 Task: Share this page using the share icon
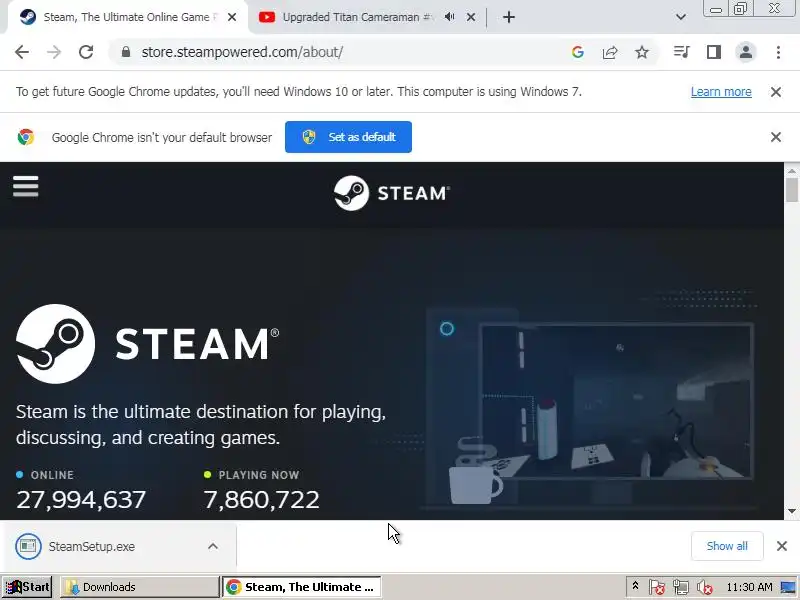click(x=610, y=52)
